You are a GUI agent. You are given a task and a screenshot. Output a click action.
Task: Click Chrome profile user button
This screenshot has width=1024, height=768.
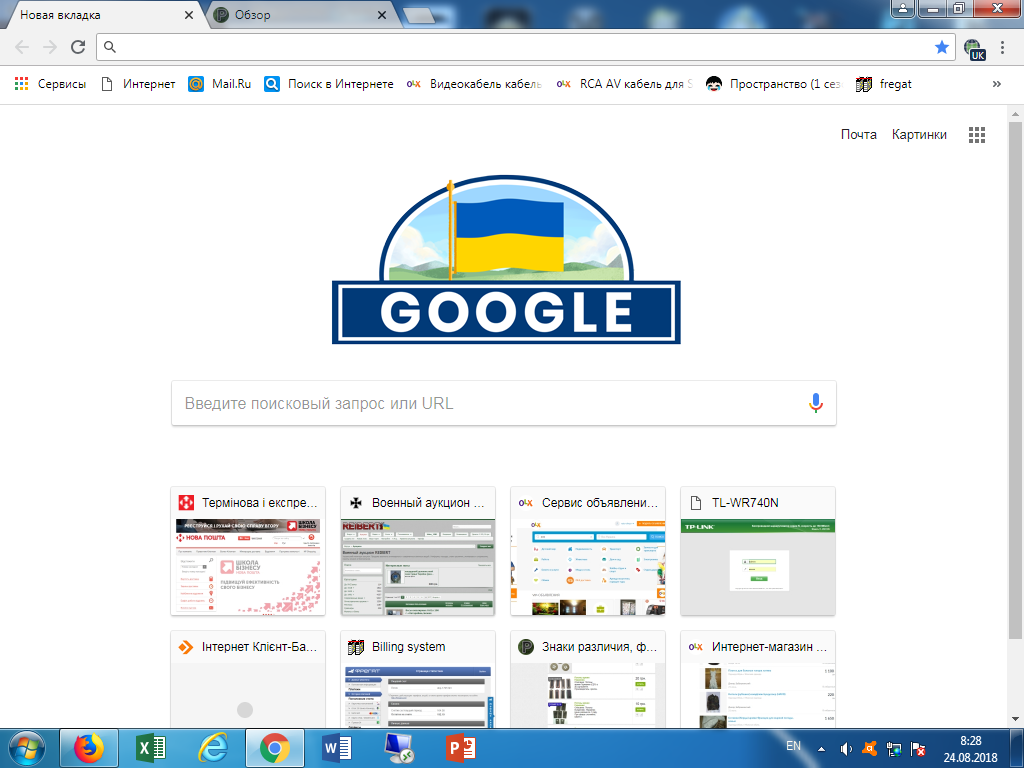click(x=903, y=8)
